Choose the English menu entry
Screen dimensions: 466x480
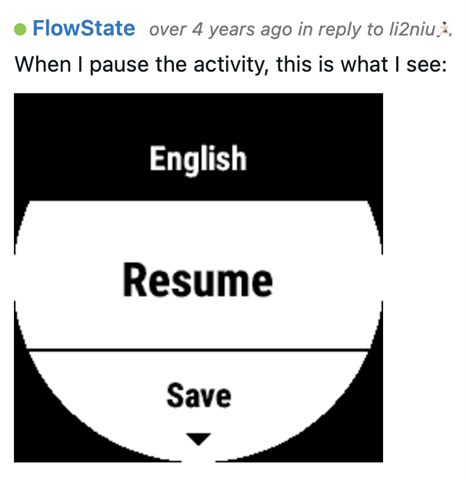(x=198, y=159)
